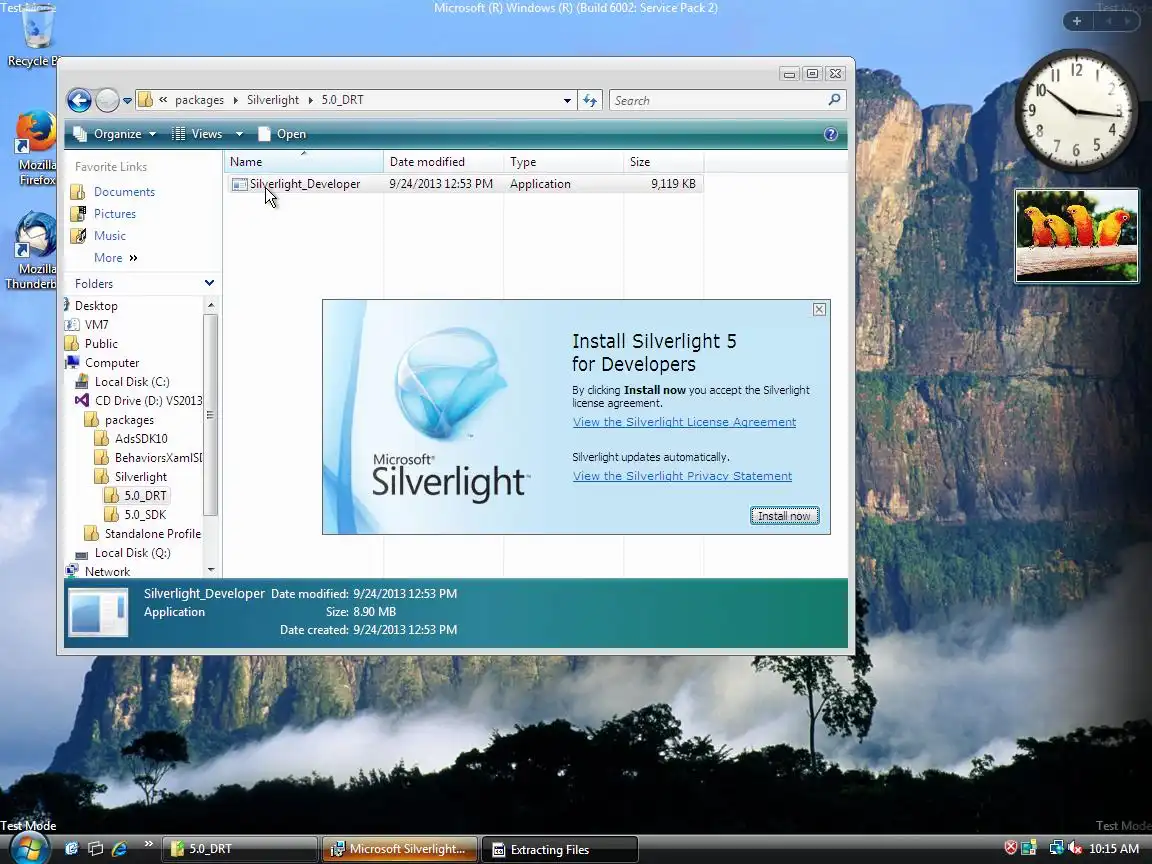The height and width of the screenshot is (864, 1152).
Task: Click inside the Explorer Search box
Action: [719, 101]
